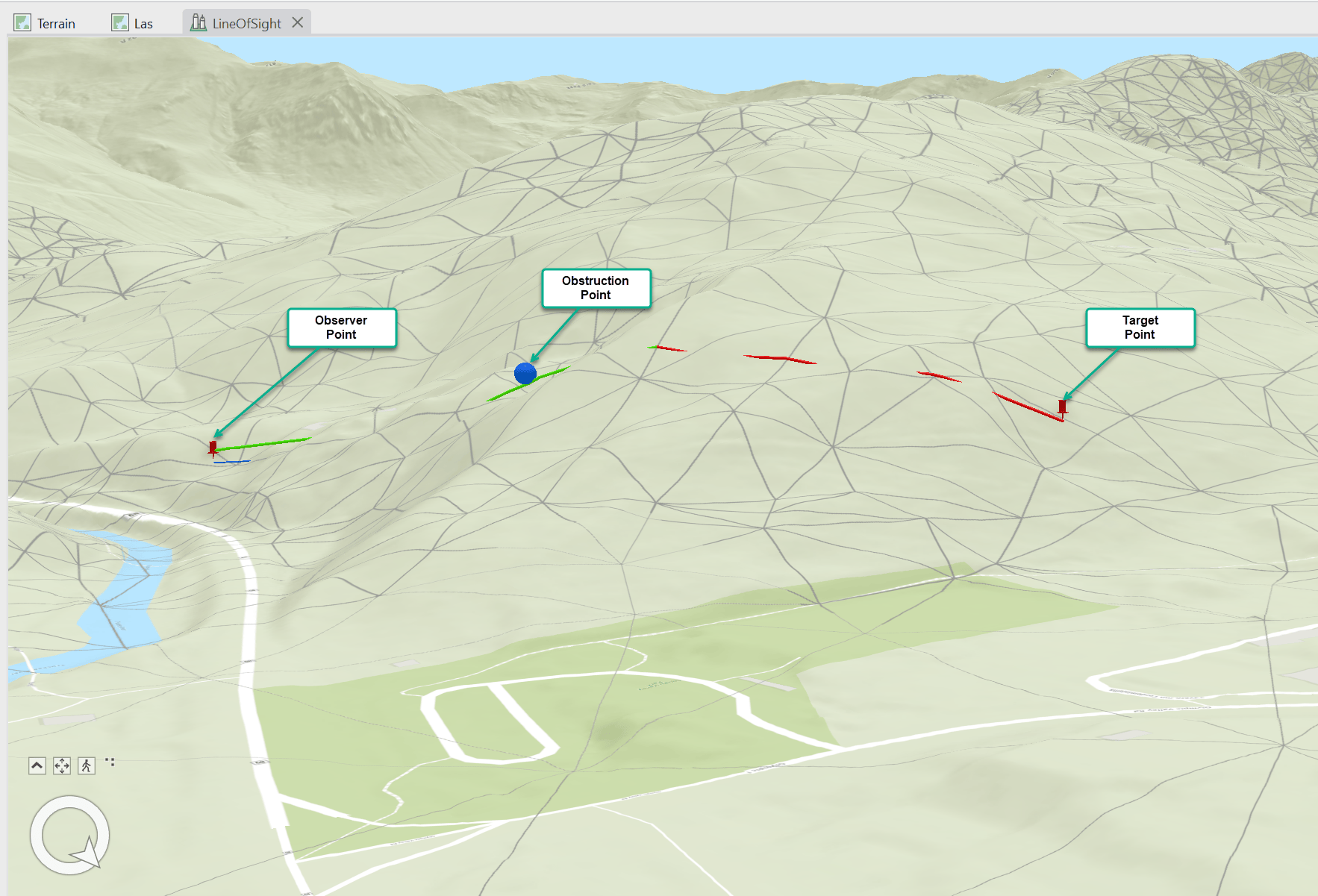Click the dots to show full navigator control
This screenshot has width=1318, height=896.
(110, 762)
